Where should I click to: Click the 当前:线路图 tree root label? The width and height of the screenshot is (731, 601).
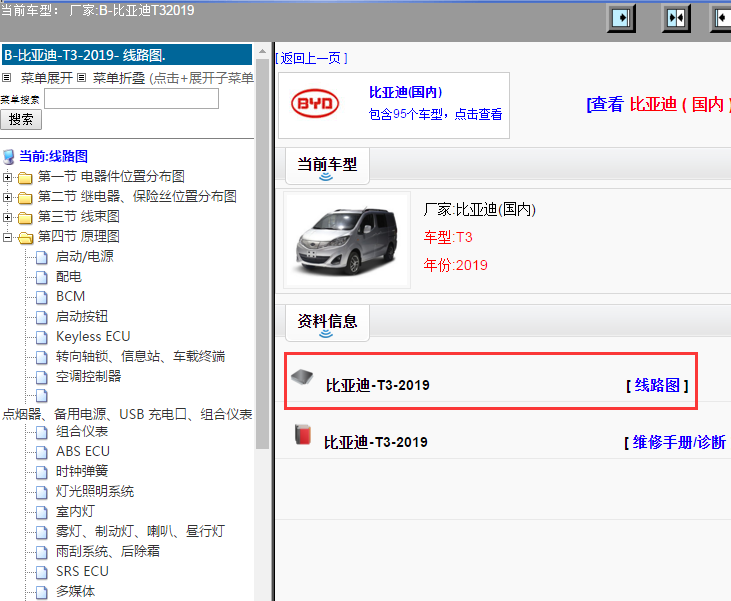click(x=54, y=156)
